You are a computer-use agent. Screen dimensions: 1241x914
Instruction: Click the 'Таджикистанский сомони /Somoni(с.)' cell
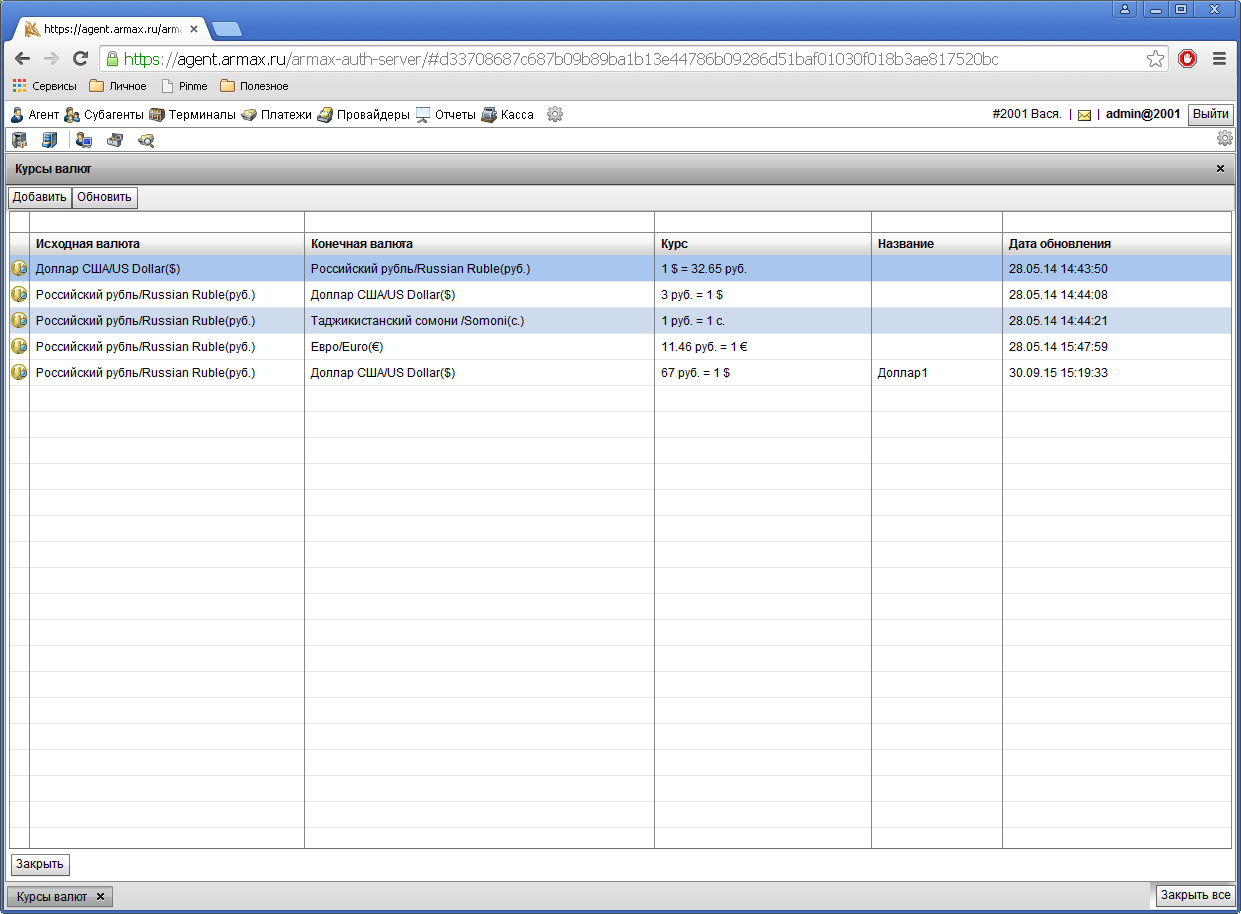click(479, 321)
